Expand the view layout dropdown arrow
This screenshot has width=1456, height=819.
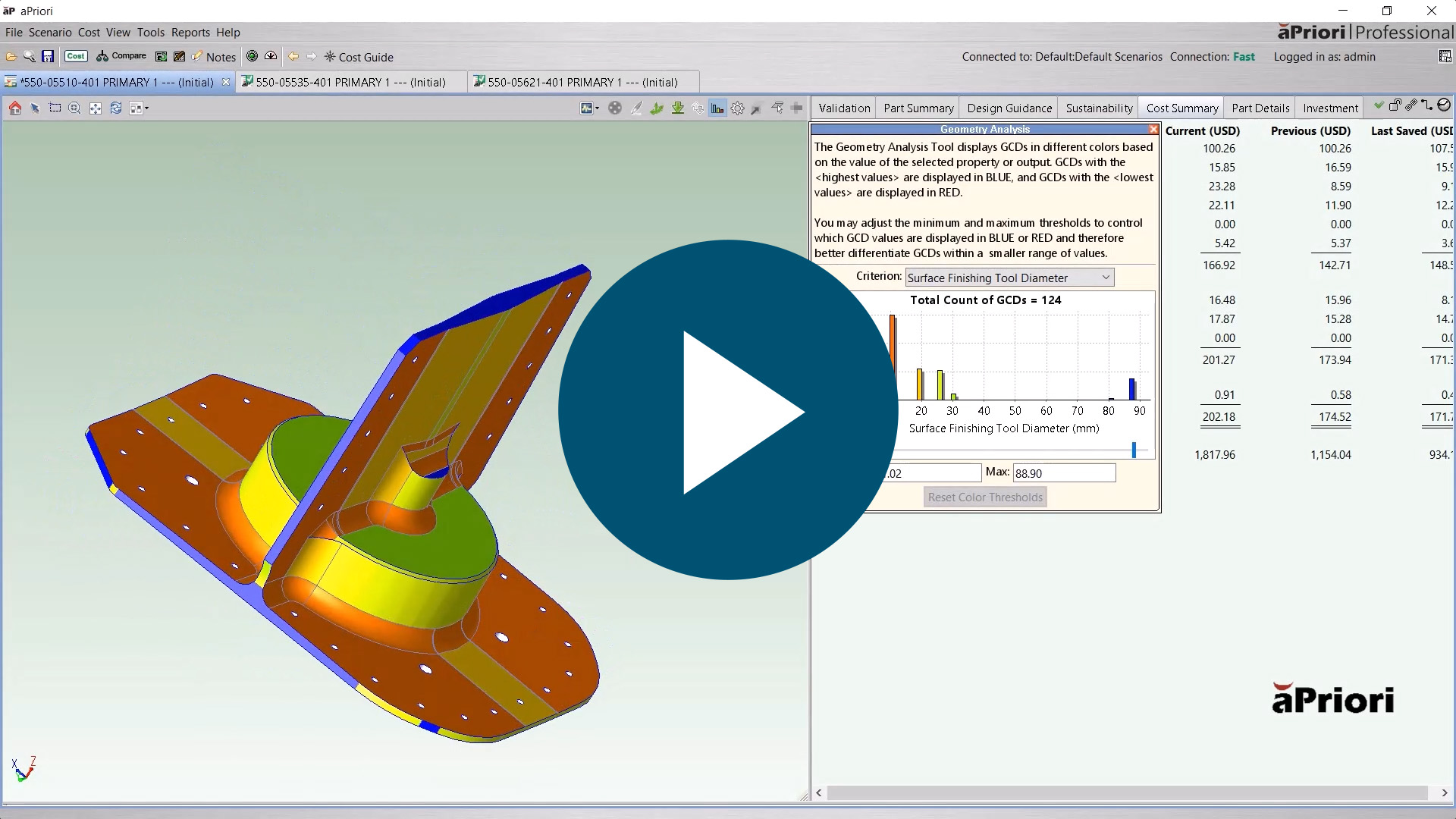click(146, 108)
